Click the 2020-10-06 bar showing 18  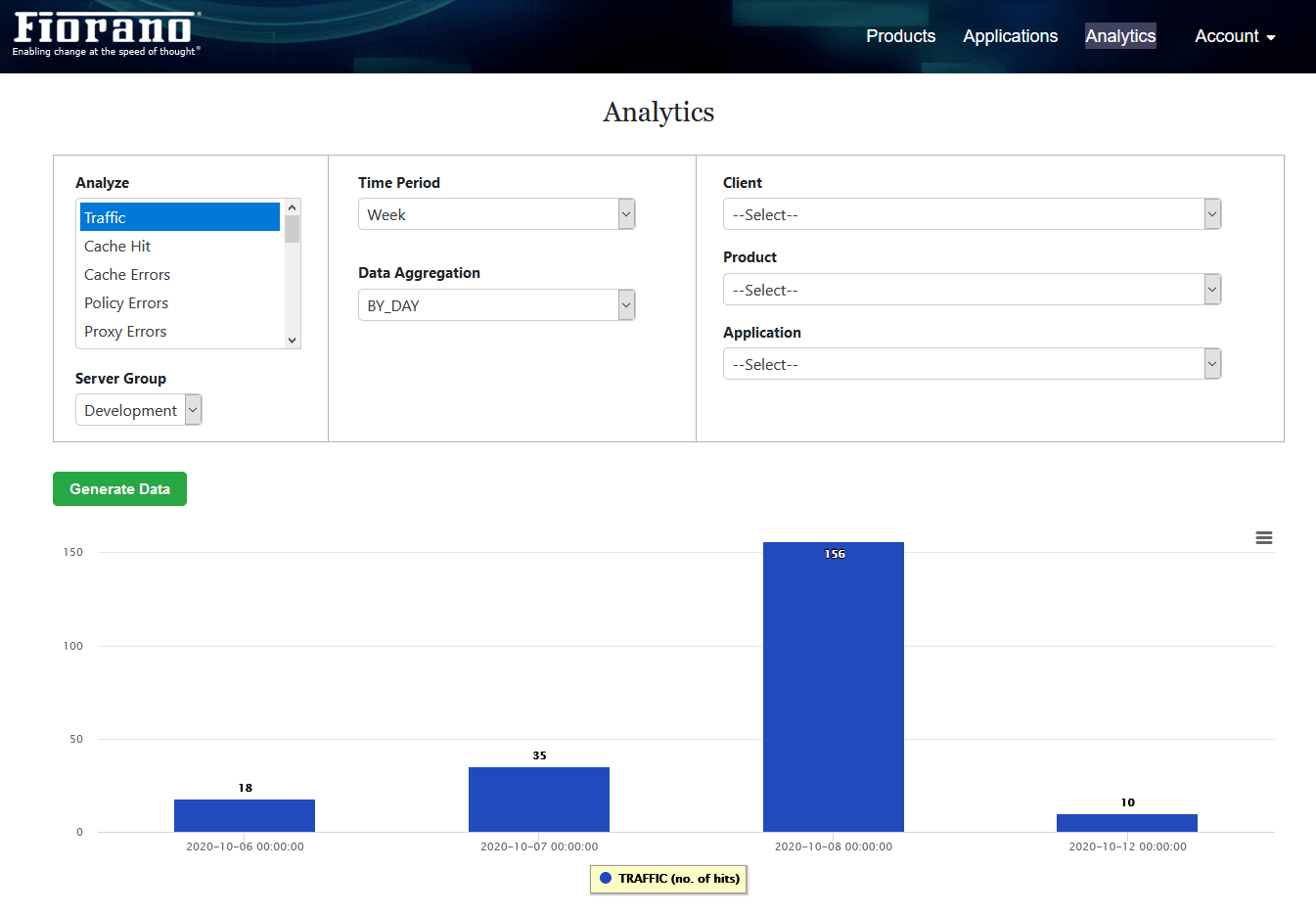245,815
